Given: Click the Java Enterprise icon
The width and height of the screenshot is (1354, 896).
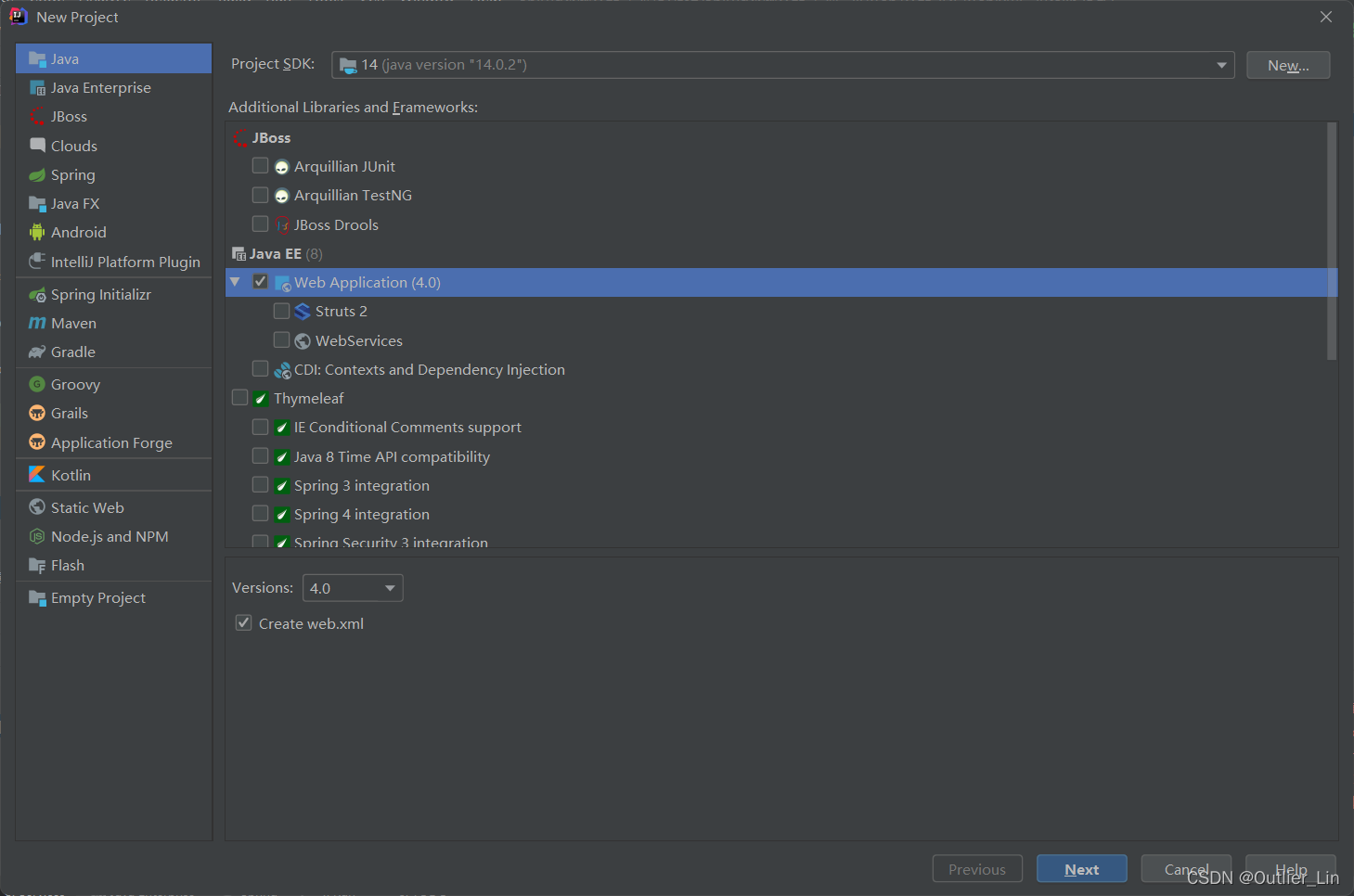Looking at the screenshot, I should coord(37,88).
